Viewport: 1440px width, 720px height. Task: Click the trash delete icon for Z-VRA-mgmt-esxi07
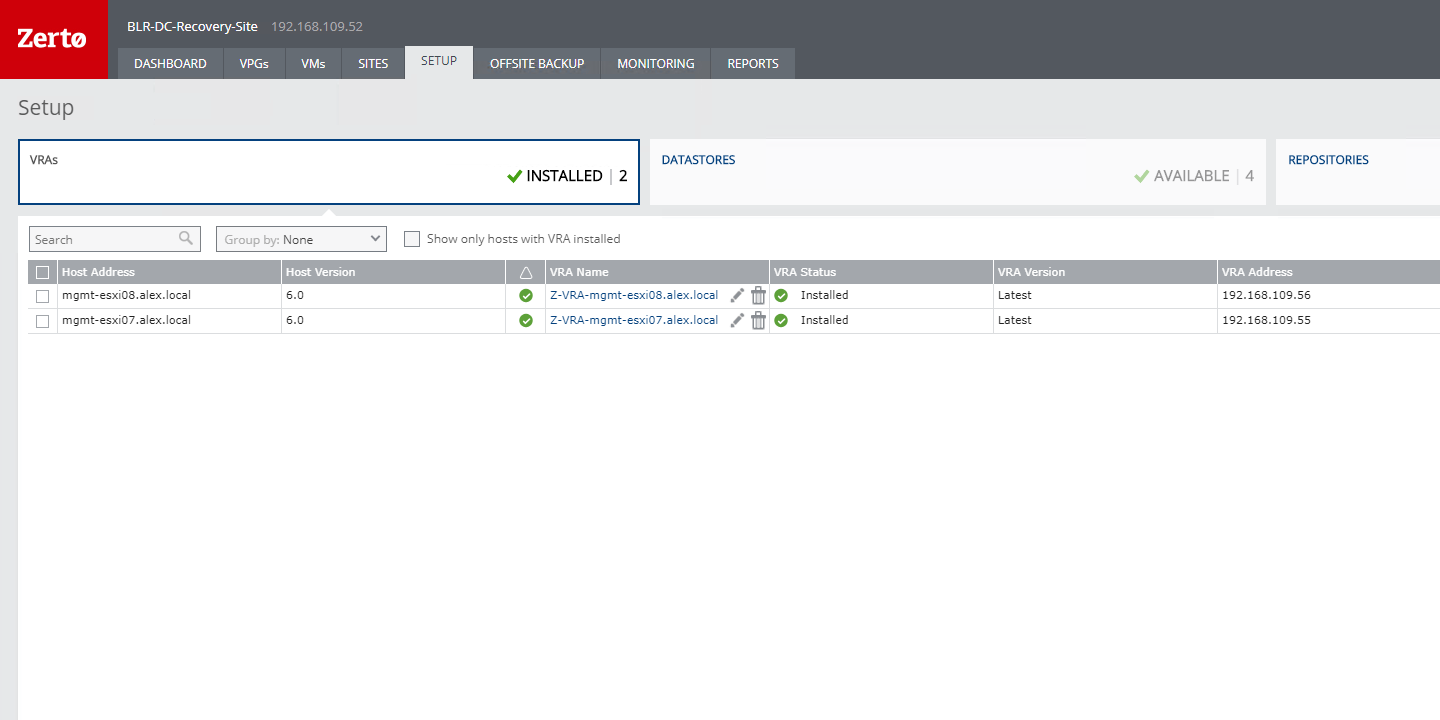pyautogui.click(x=758, y=320)
